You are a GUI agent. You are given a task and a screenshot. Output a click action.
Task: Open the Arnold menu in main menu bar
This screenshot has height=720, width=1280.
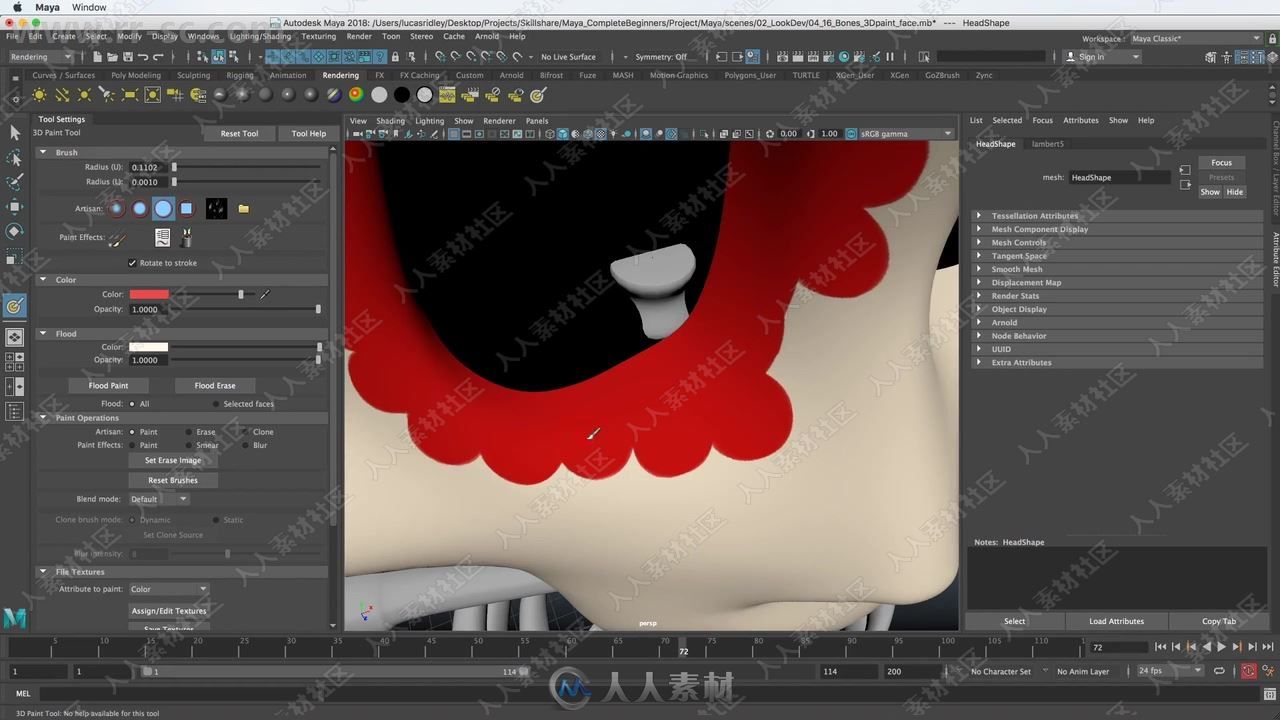pos(487,36)
